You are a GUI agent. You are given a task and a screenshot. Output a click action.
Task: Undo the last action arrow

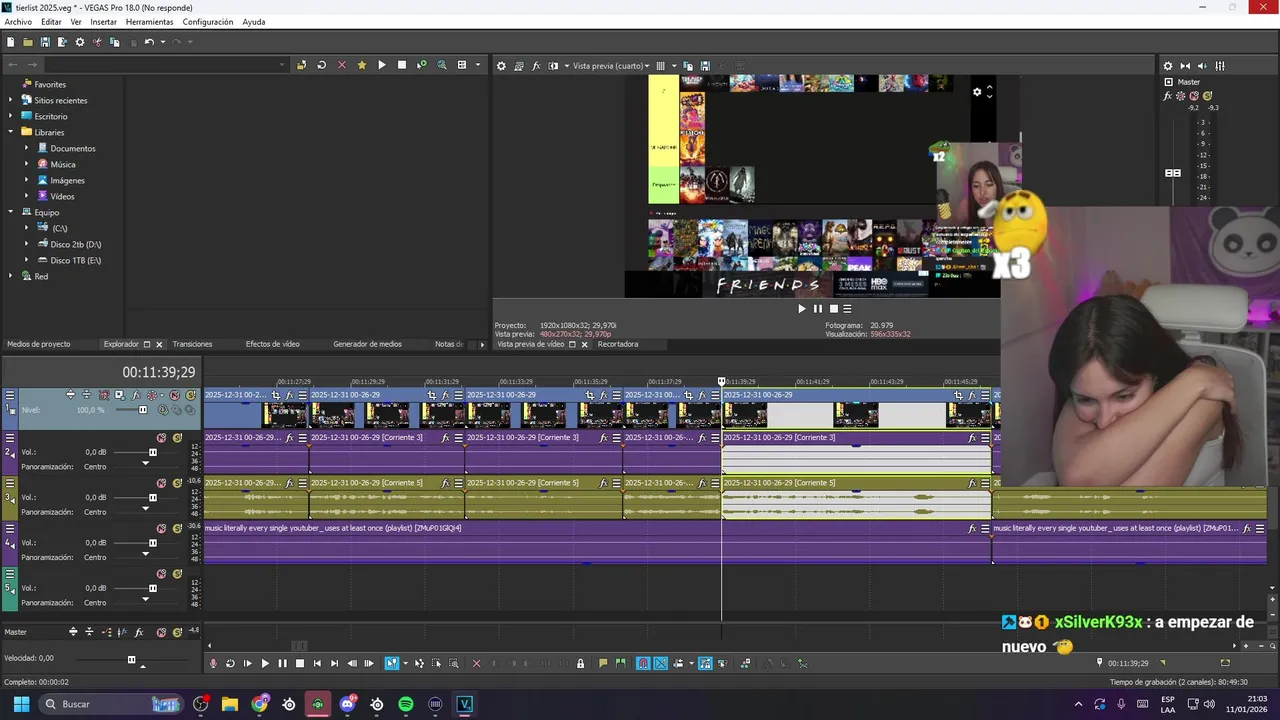149,42
